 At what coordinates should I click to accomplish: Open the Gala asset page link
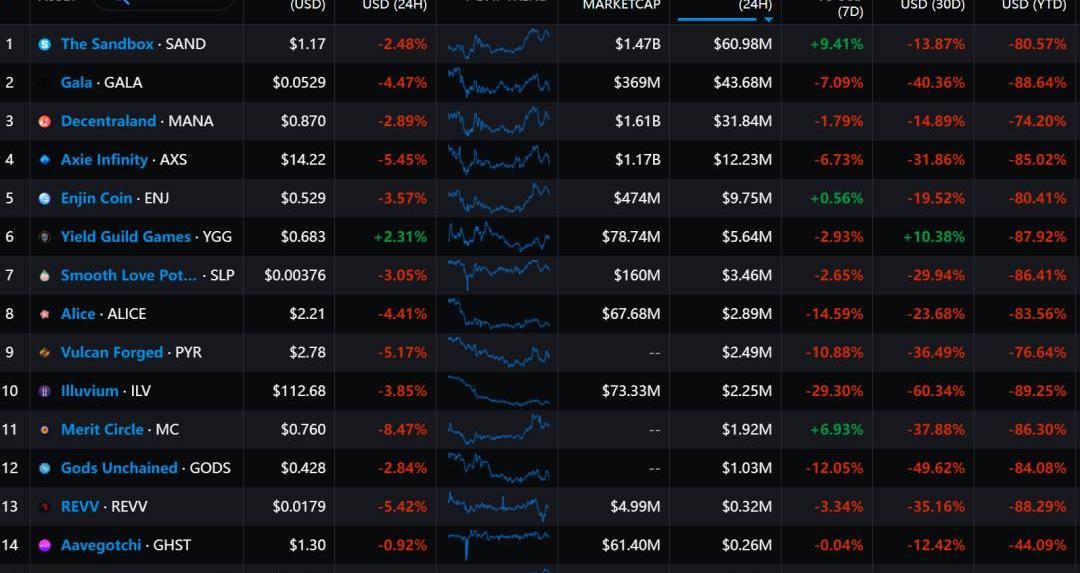tap(76, 82)
